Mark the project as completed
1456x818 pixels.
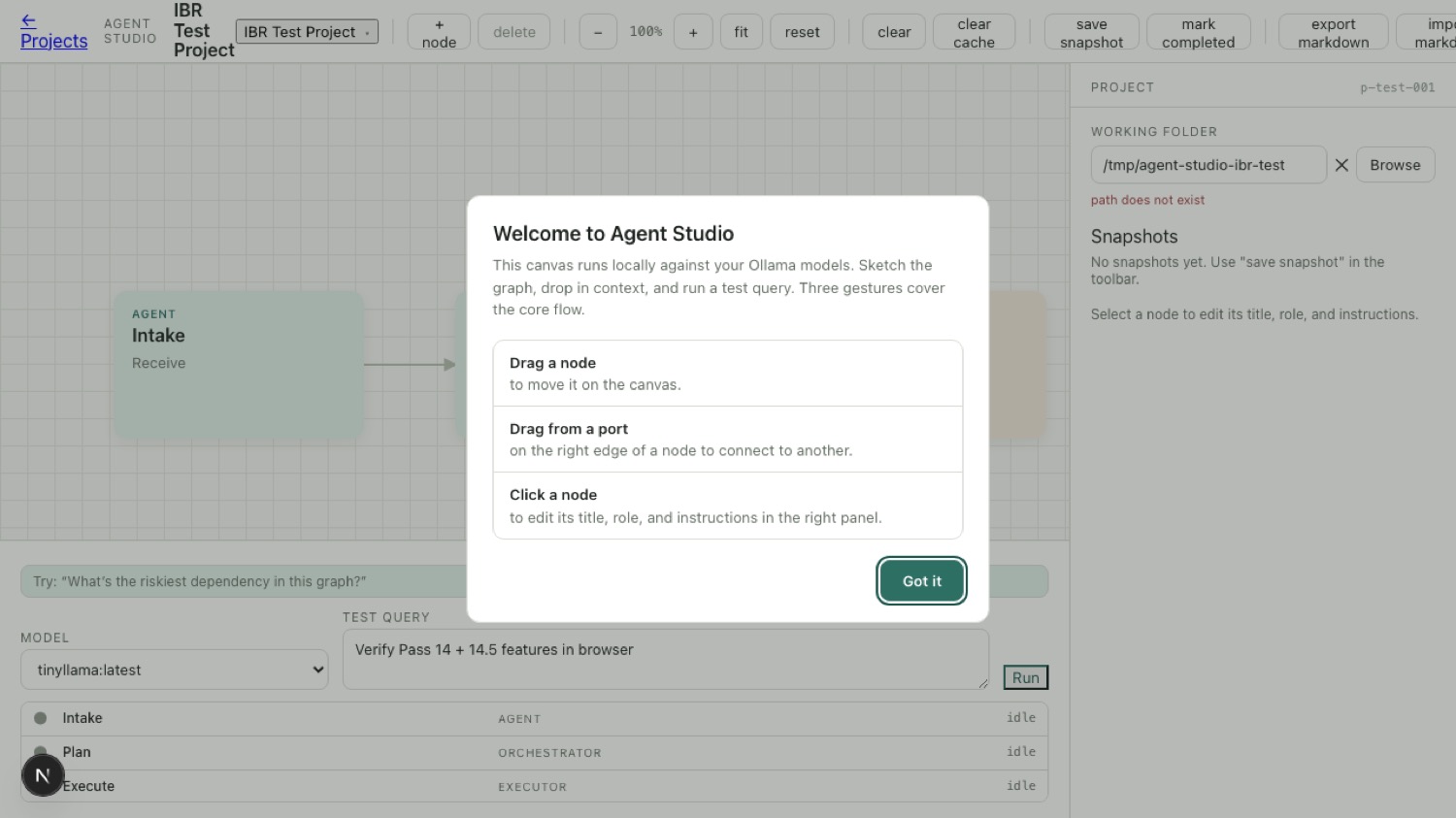click(x=1198, y=32)
